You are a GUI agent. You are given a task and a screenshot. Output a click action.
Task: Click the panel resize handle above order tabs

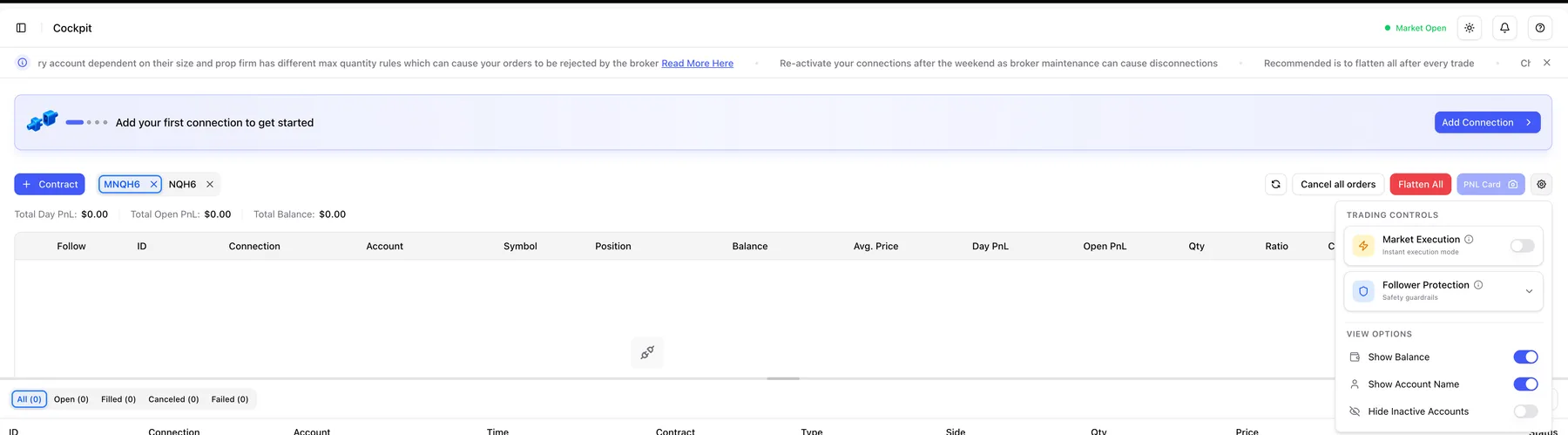coord(783,378)
